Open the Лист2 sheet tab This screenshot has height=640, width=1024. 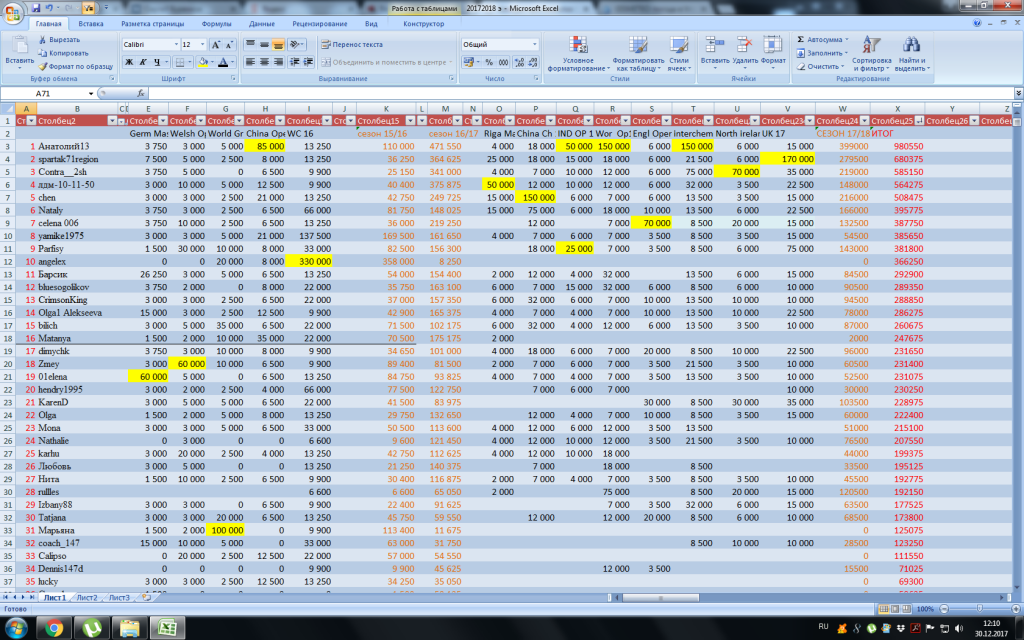tap(85, 597)
